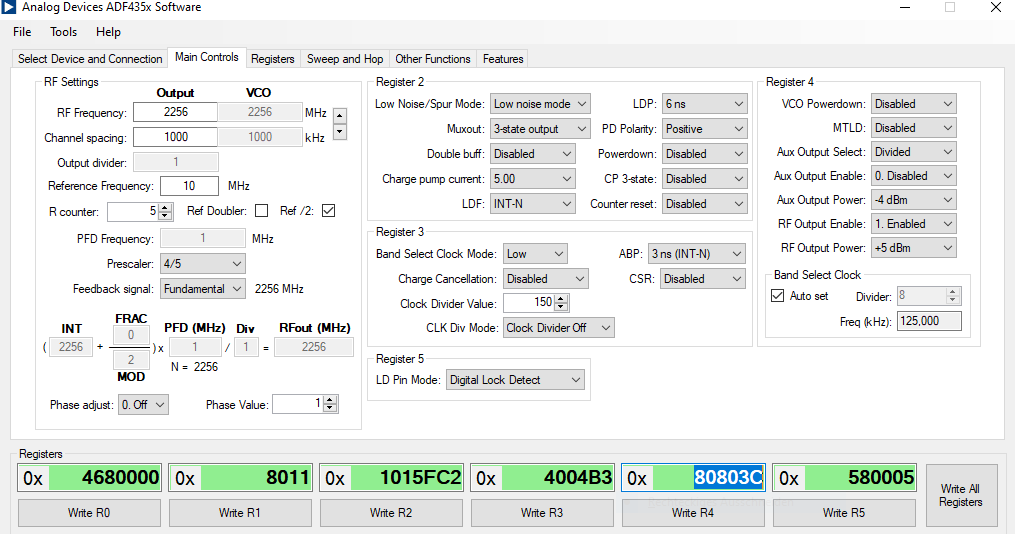Expand the LDP 6 ns dropdown
Viewport: 1015px width, 534px height.
click(704, 104)
